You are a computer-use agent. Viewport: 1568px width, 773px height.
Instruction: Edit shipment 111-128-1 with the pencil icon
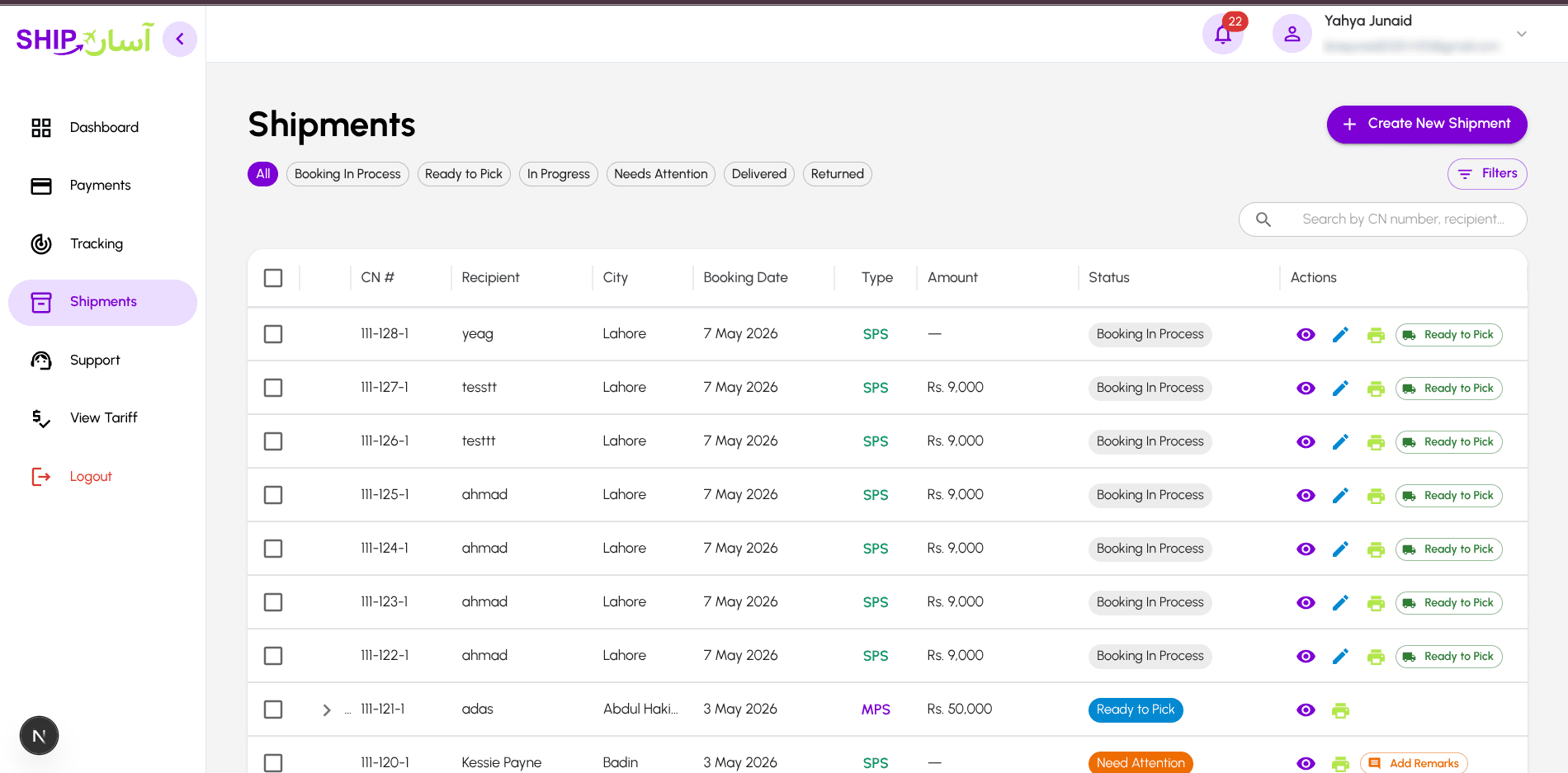(1340, 334)
